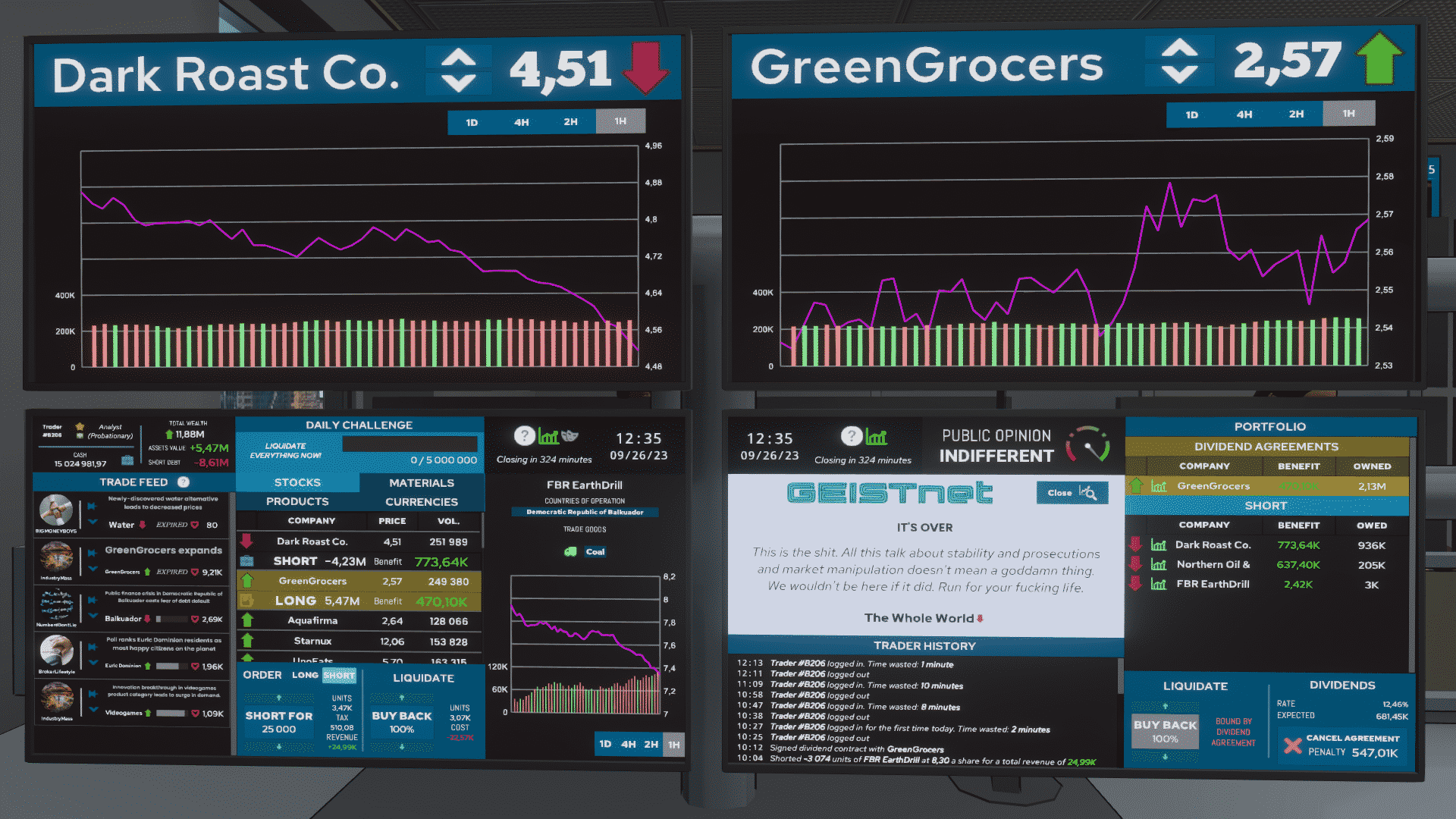This screenshot has height=819, width=1456.
Task: Click the Coal trade good tag
Action: click(595, 551)
